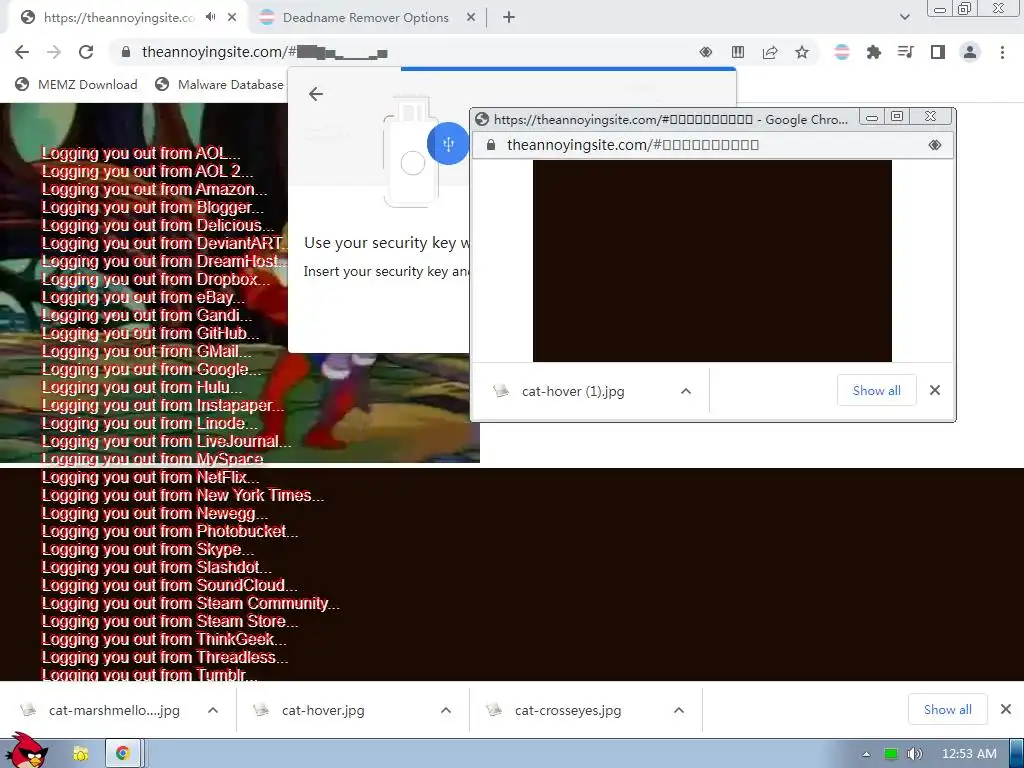
Task: Click Chrome icon in taskbar
Action: click(x=122, y=754)
